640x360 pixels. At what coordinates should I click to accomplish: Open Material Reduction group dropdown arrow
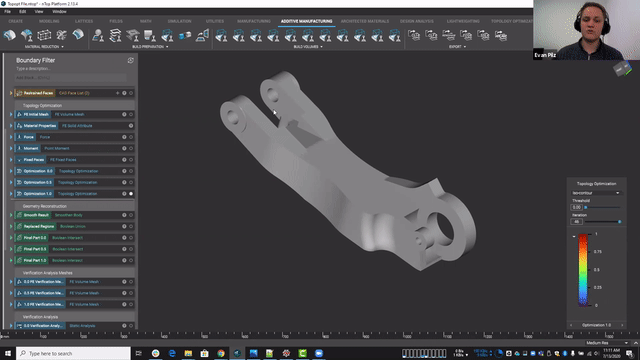(62, 47)
